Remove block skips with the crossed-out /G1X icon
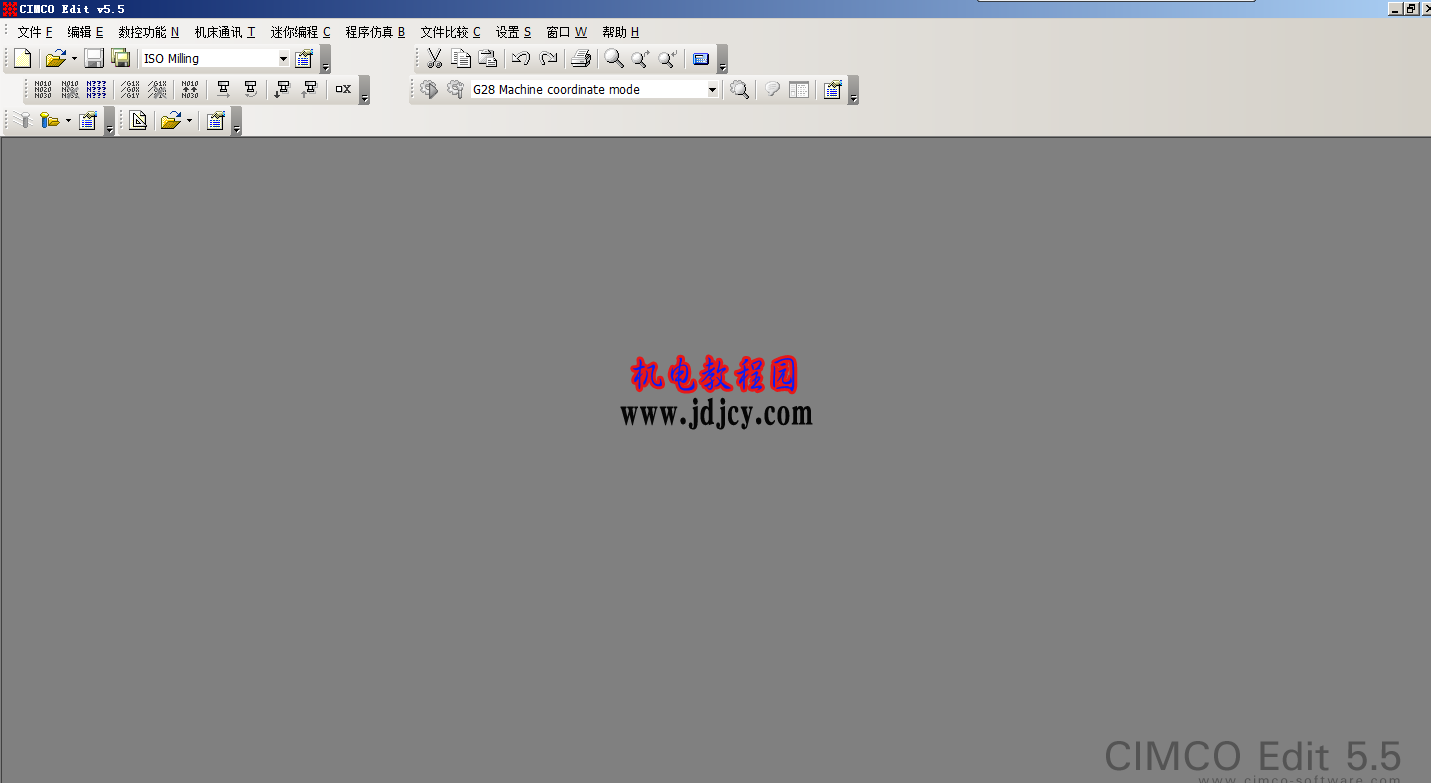1431x783 pixels. (157, 90)
